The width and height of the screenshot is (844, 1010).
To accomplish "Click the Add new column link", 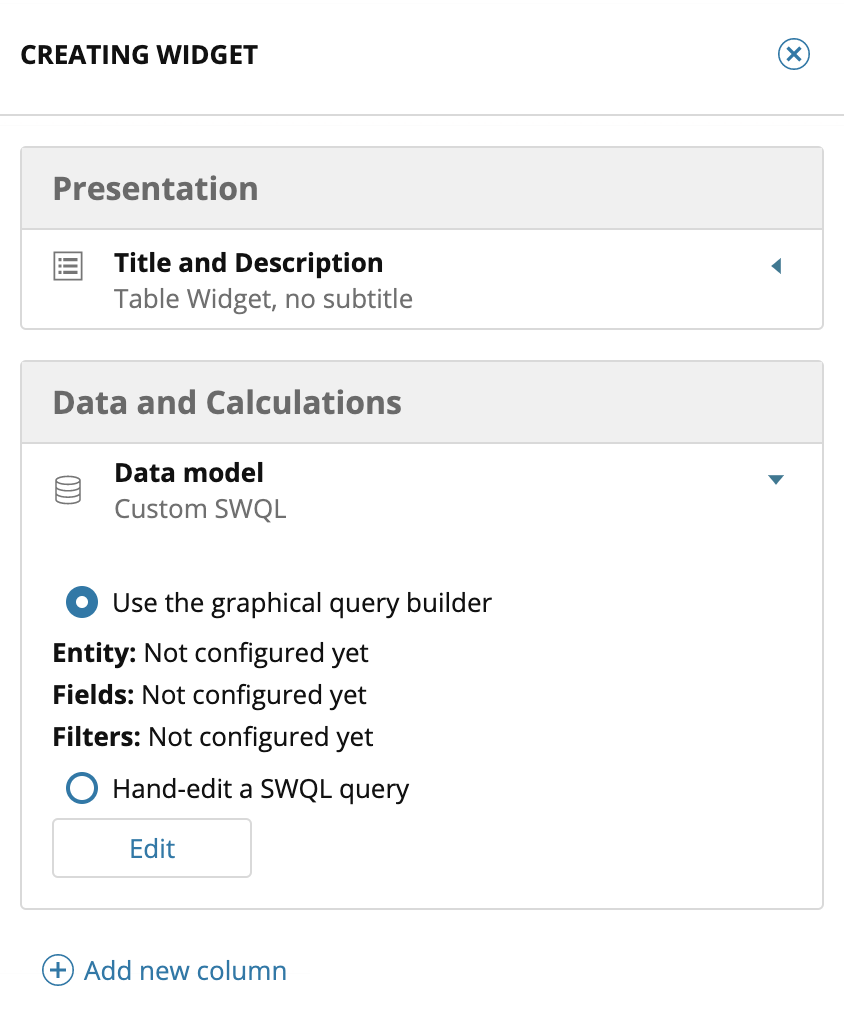I will (185, 970).
